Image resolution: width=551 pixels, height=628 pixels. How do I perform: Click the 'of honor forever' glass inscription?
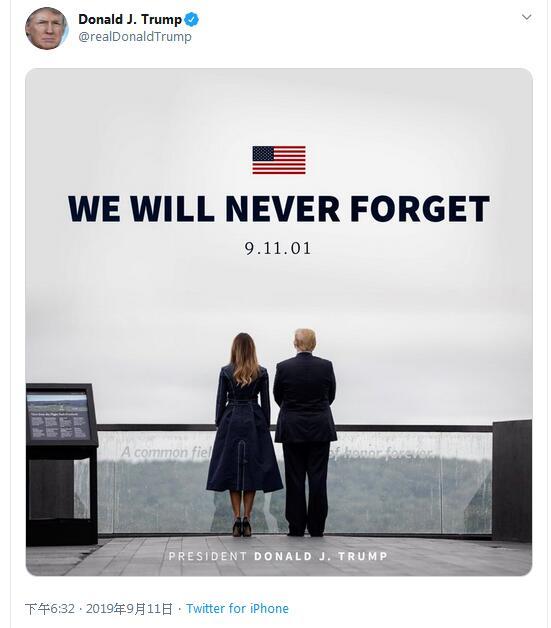click(x=381, y=453)
